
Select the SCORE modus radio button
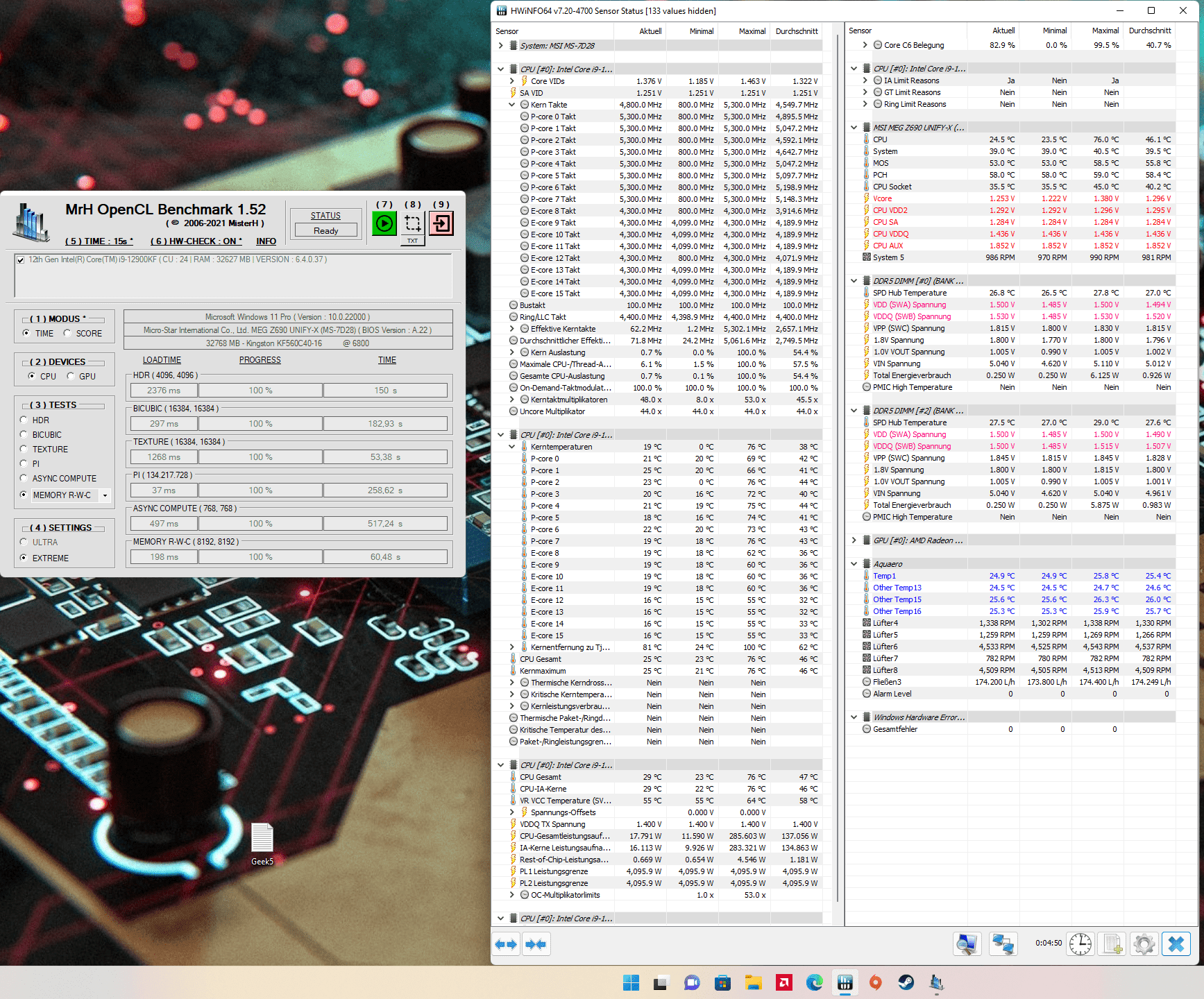[x=67, y=333]
